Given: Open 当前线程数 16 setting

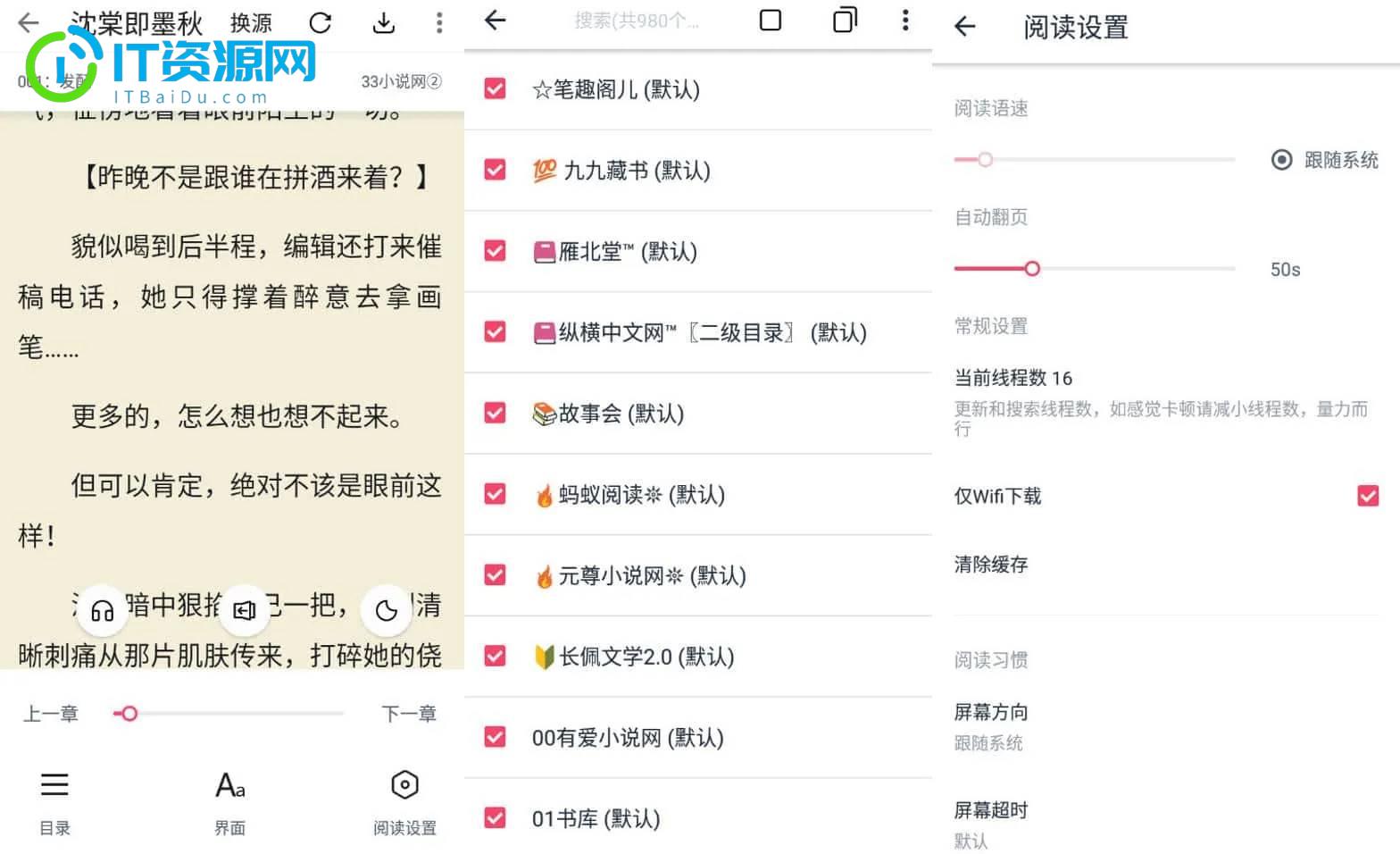Looking at the screenshot, I should 1166,402.
